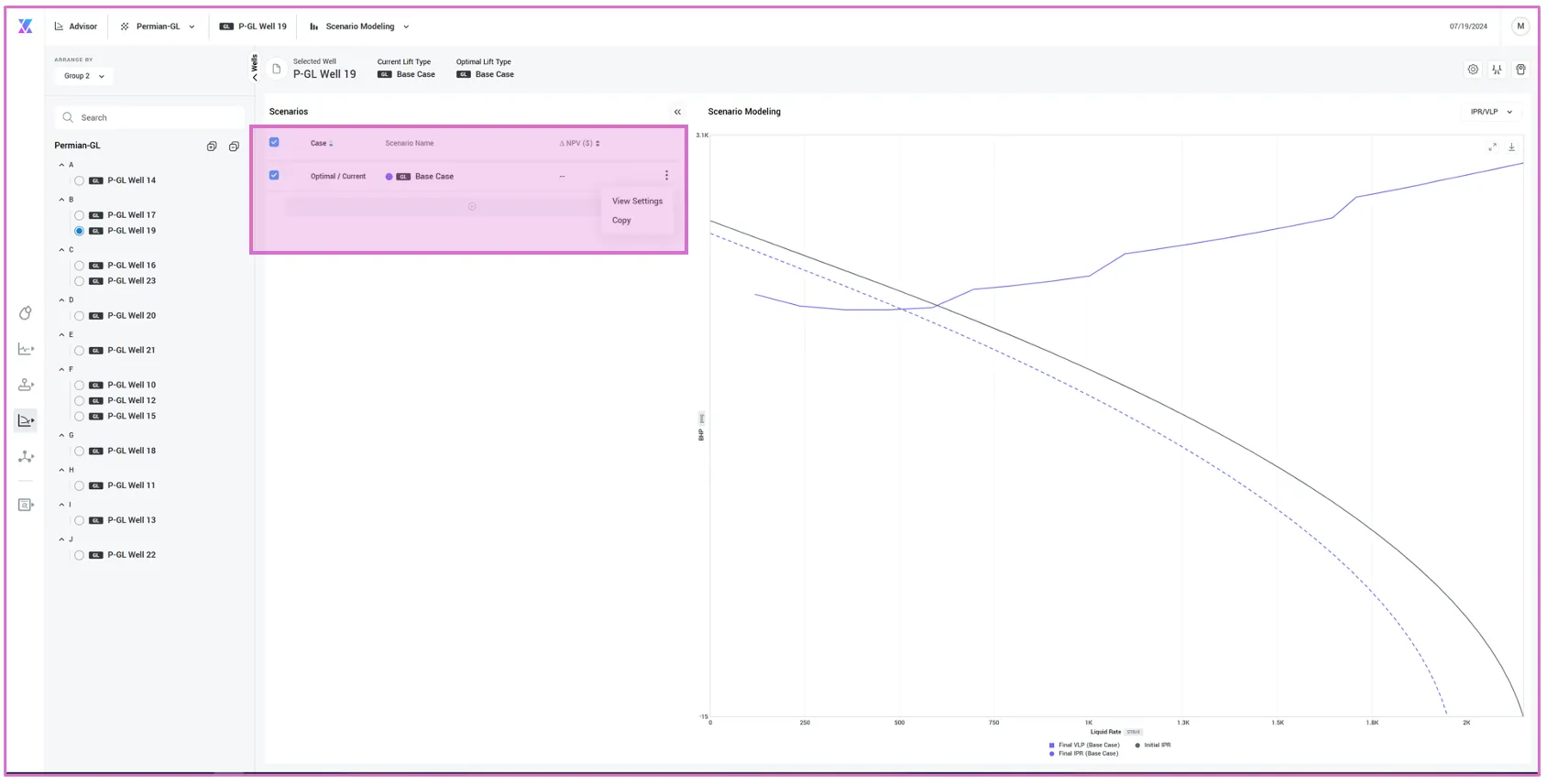The image size is (1547, 784).
Task: Collapse the Wells side panel
Action: pyautogui.click(x=255, y=70)
